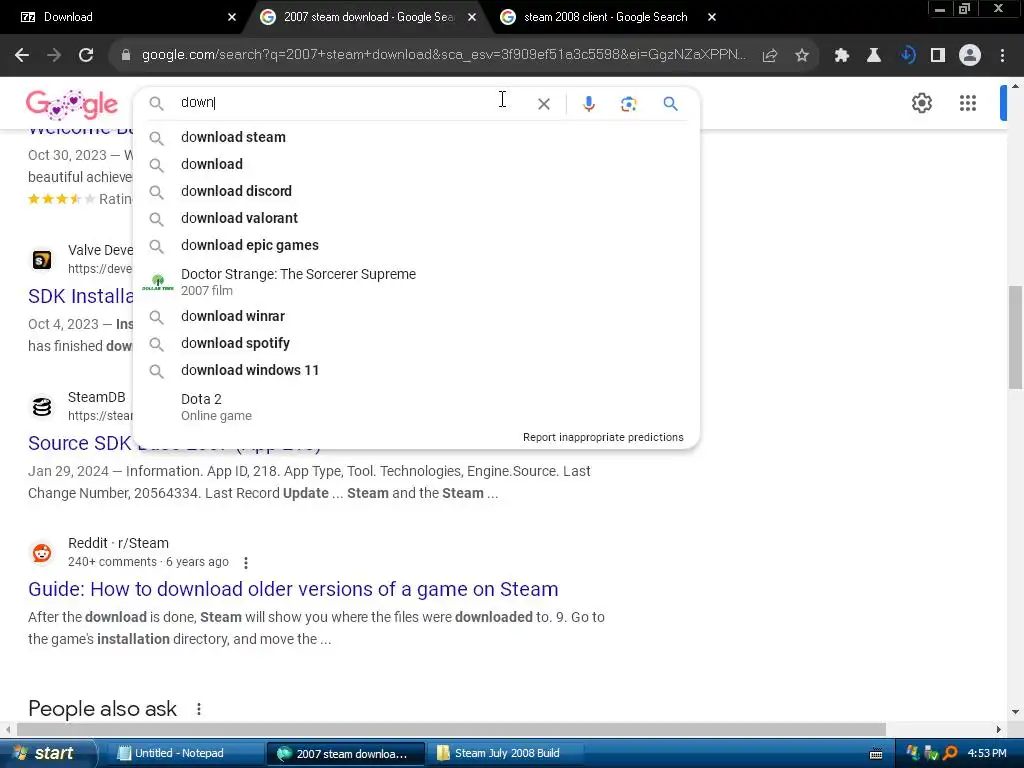Click the Valve Developer site favicon

[42, 259]
